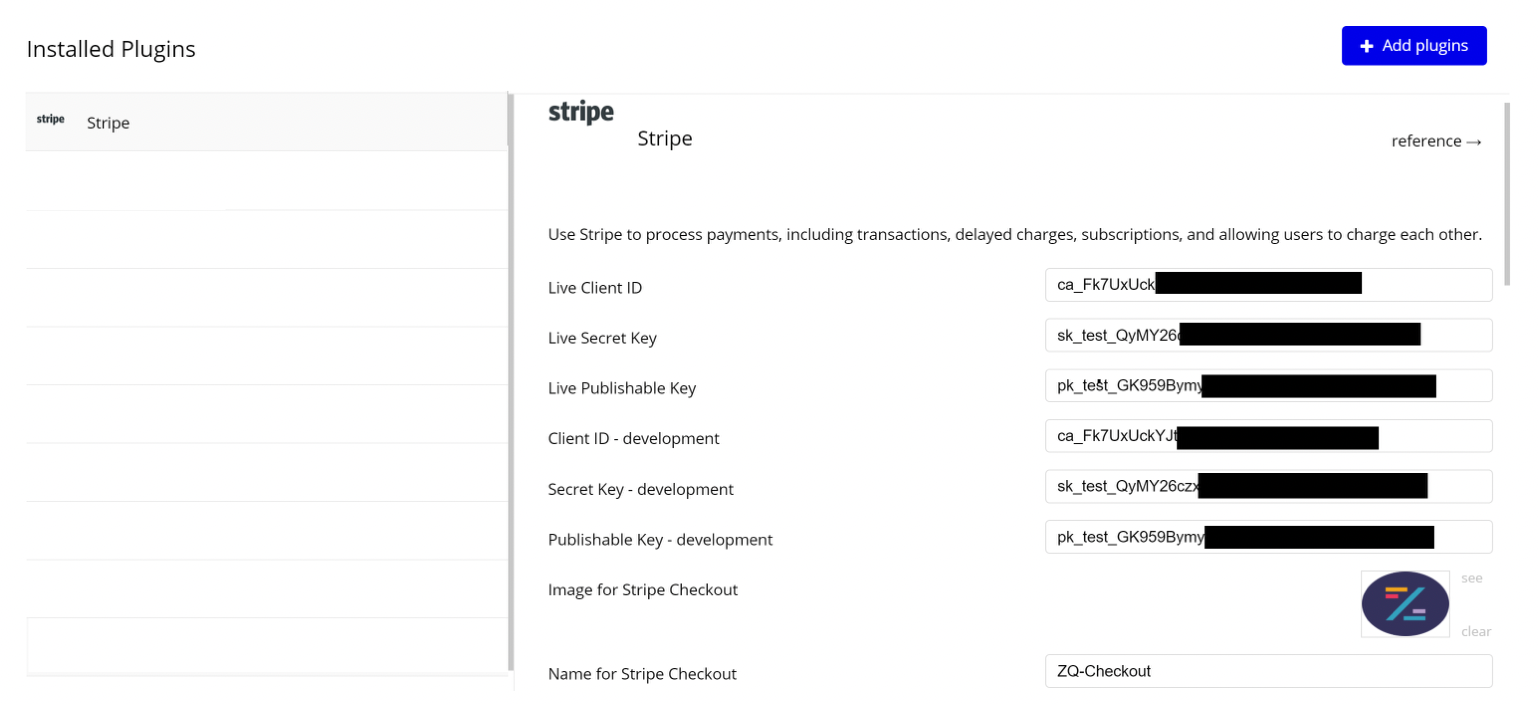1538x704 pixels.
Task: Focus the Secret Key - development input field
Action: tap(1268, 487)
